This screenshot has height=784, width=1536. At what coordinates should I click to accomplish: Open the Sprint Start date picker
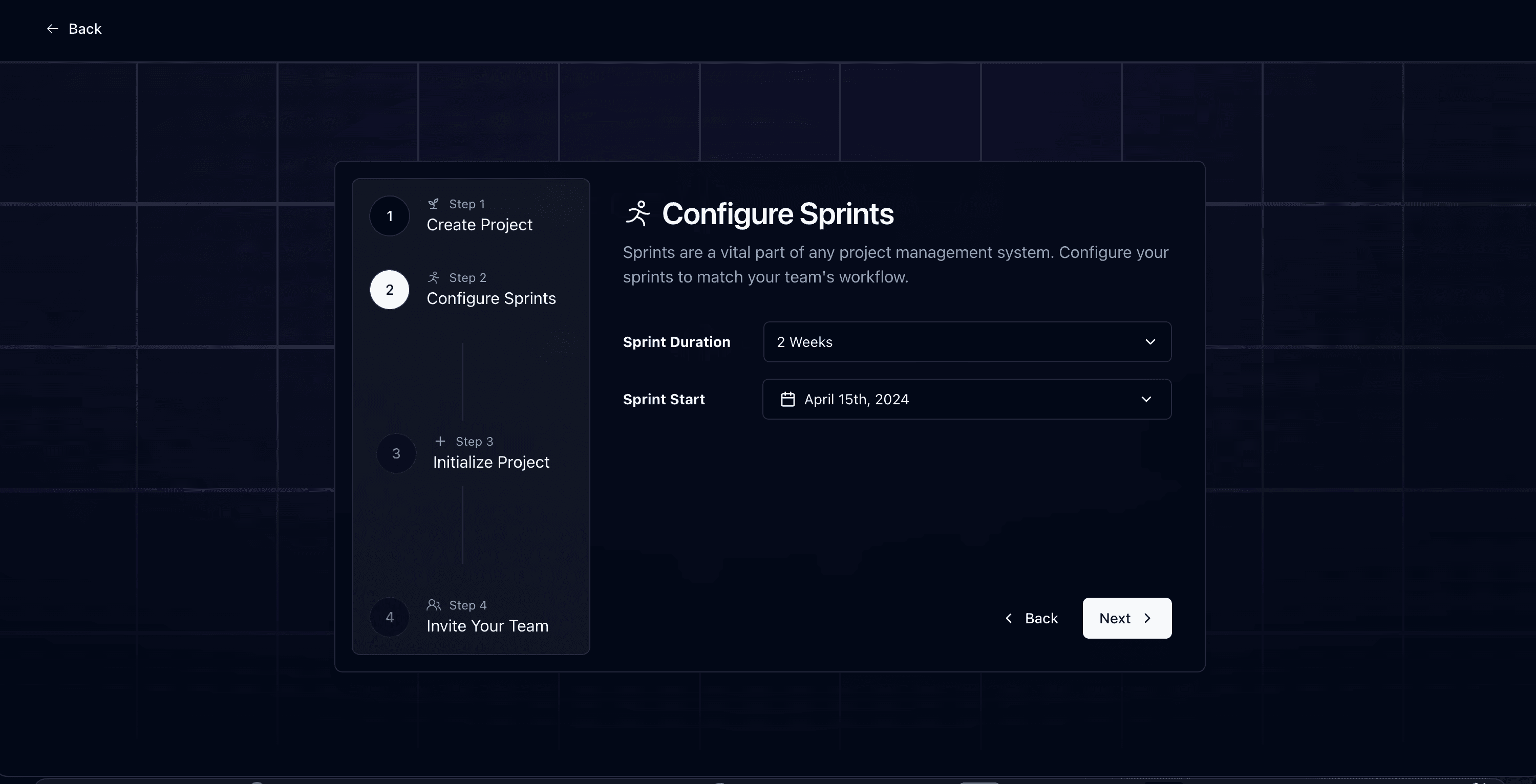tap(967, 400)
